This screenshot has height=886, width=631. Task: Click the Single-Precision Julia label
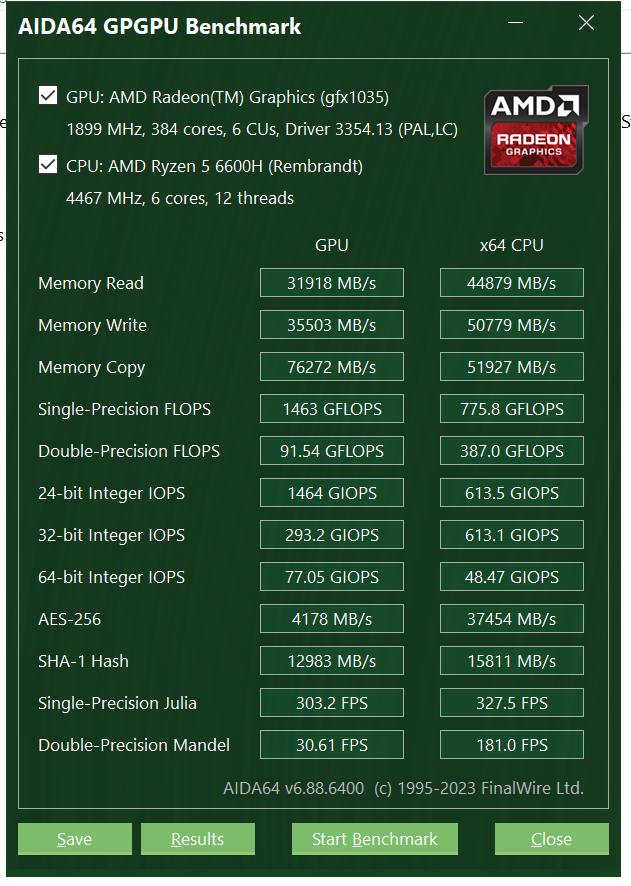tap(118, 703)
